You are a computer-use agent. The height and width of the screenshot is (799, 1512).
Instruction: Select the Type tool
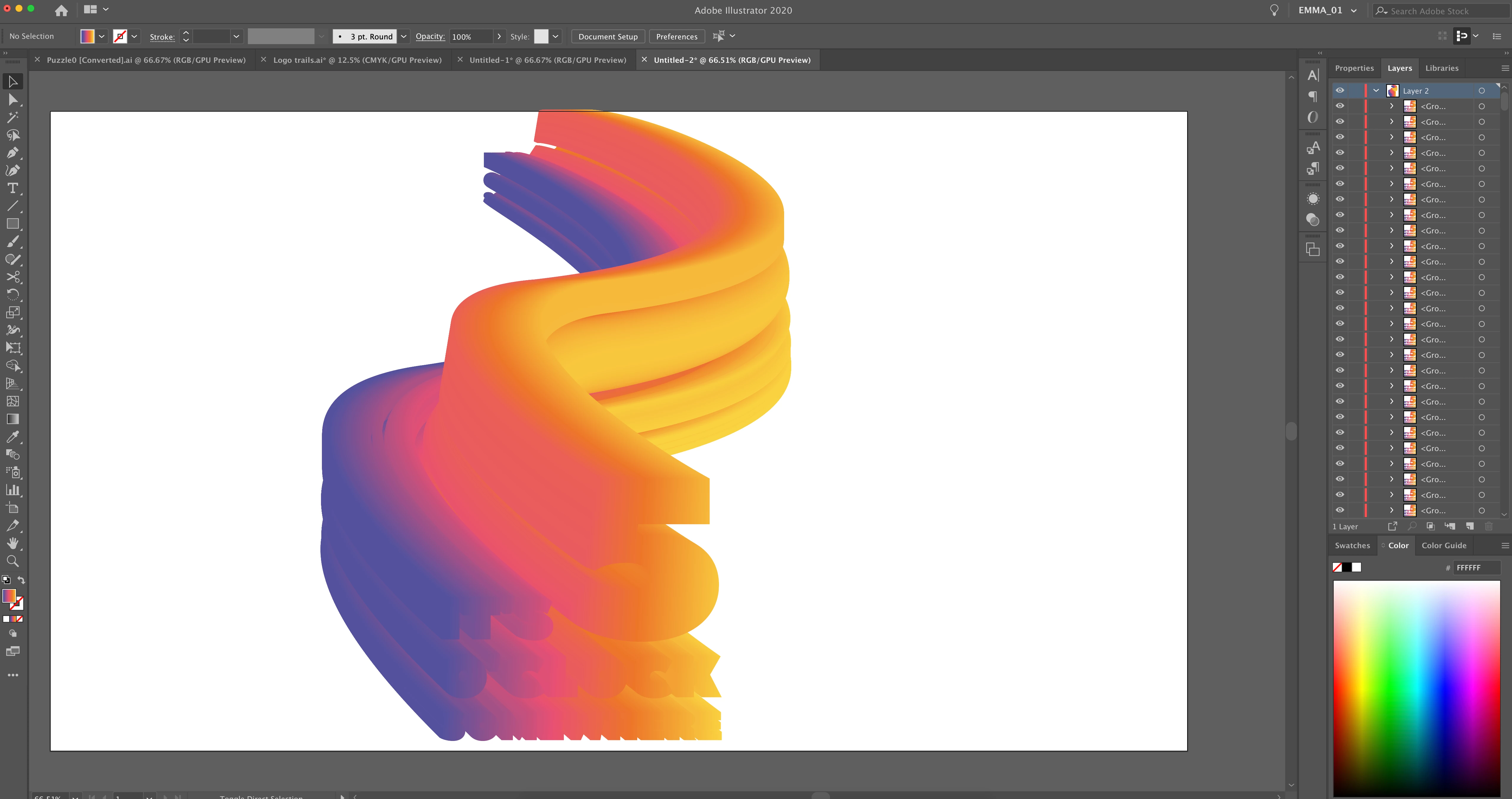(13, 188)
